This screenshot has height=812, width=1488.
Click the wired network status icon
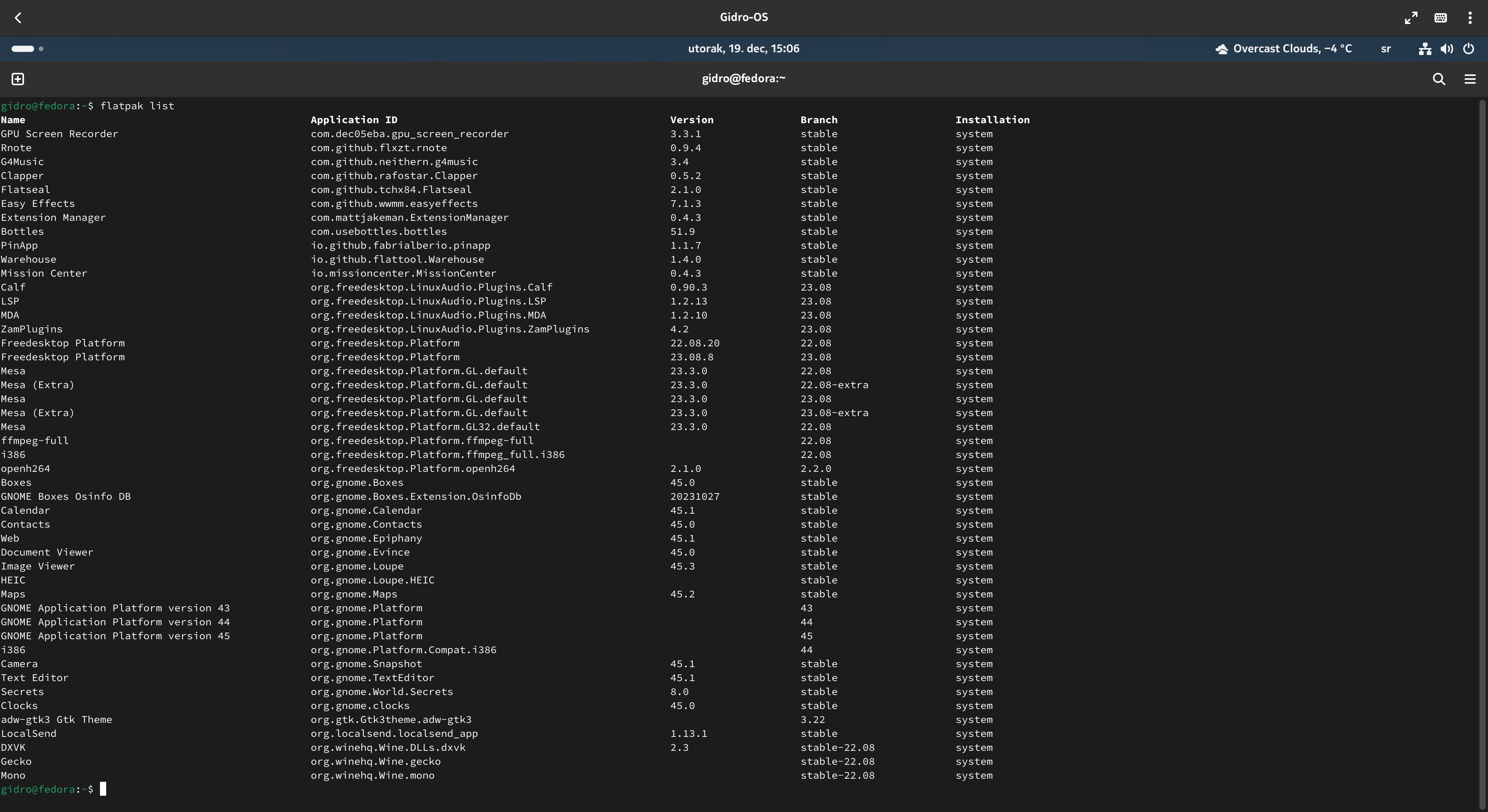click(1425, 49)
